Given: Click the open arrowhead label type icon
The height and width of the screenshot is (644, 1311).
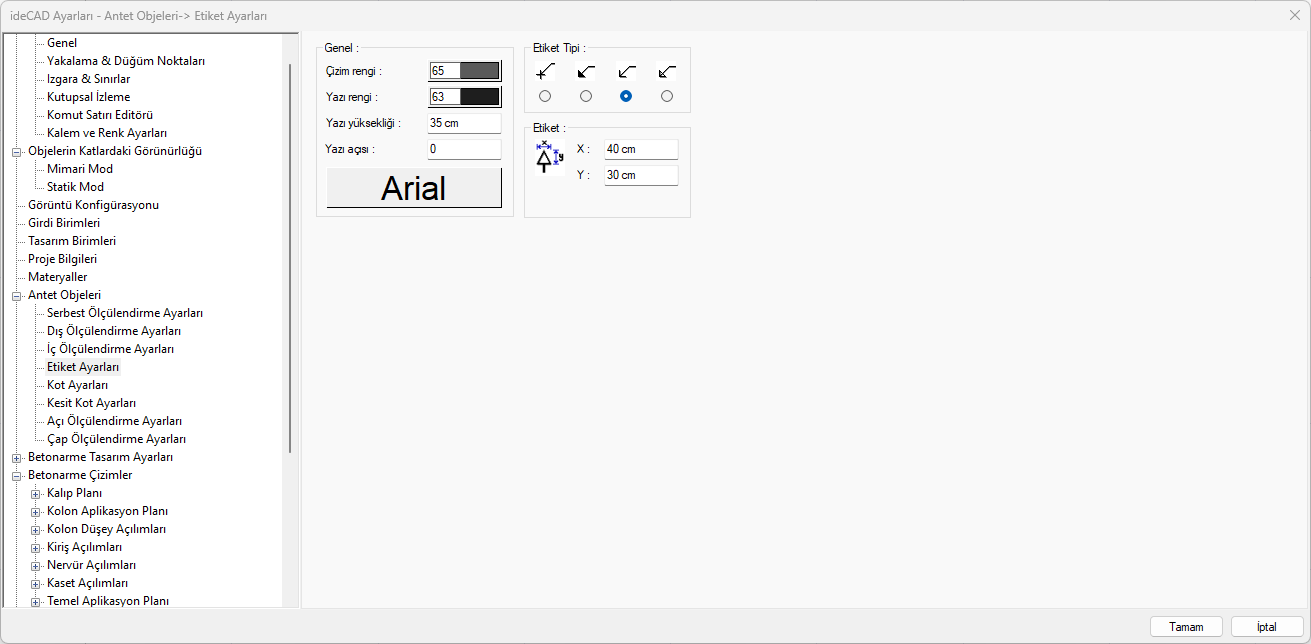Looking at the screenshot, I should pyautogui.click(x=627, y=72).
